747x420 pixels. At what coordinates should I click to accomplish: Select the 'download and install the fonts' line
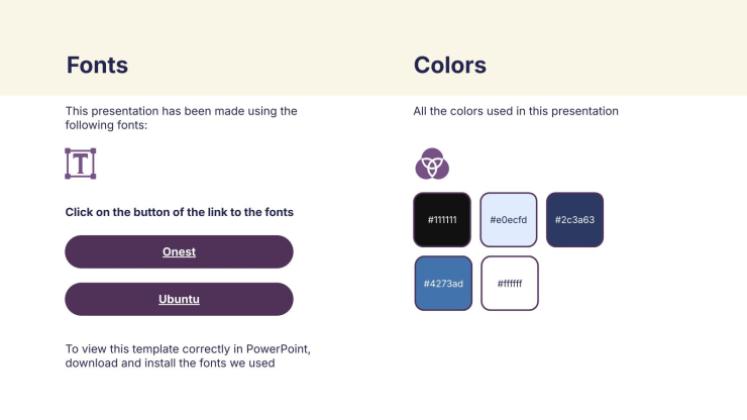pos(169,363)
